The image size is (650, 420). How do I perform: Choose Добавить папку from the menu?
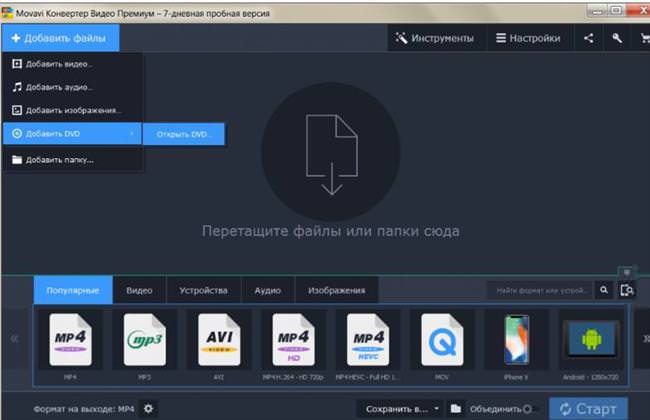(x=73, y=160)
